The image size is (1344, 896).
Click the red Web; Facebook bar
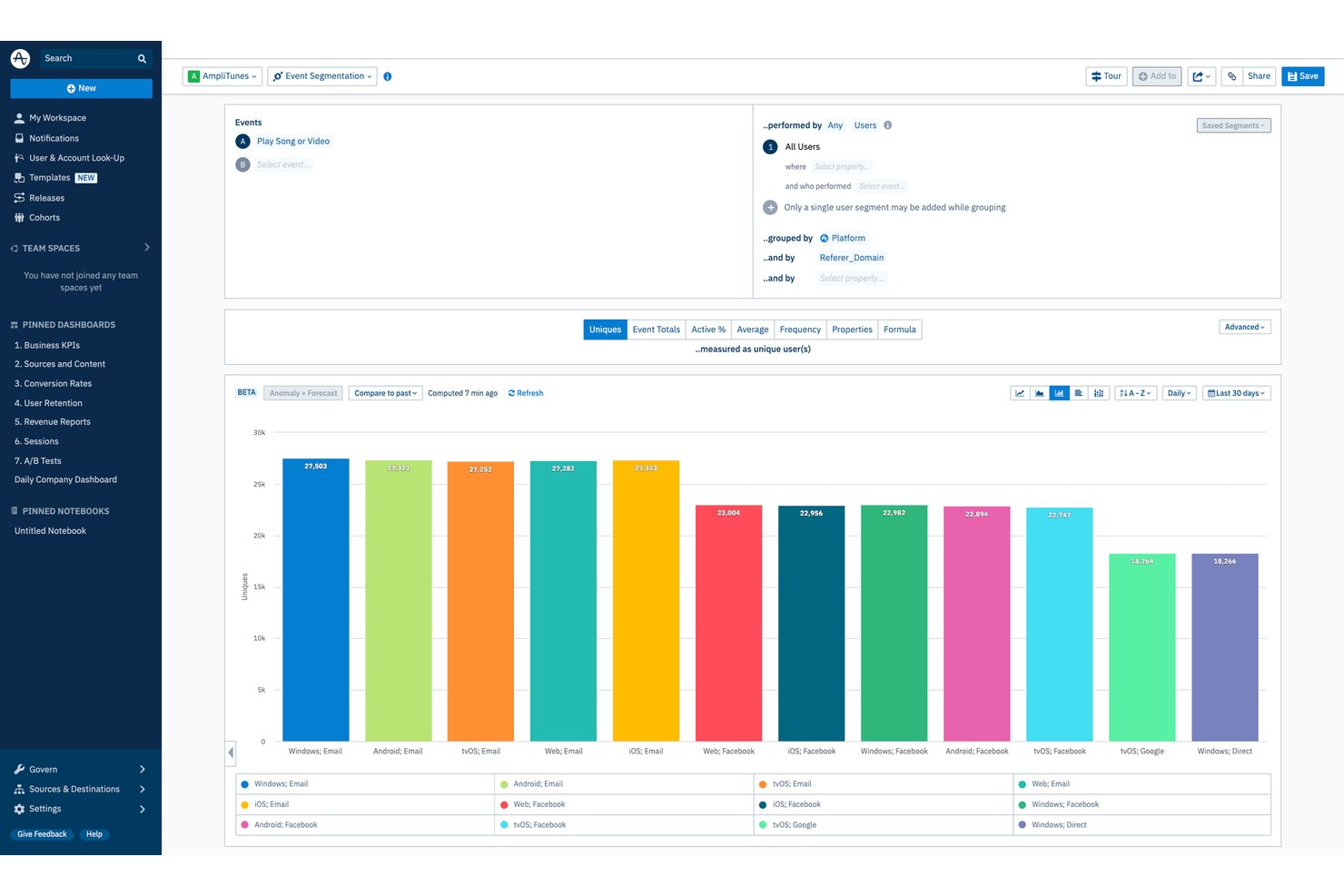[x=729, y=624]
